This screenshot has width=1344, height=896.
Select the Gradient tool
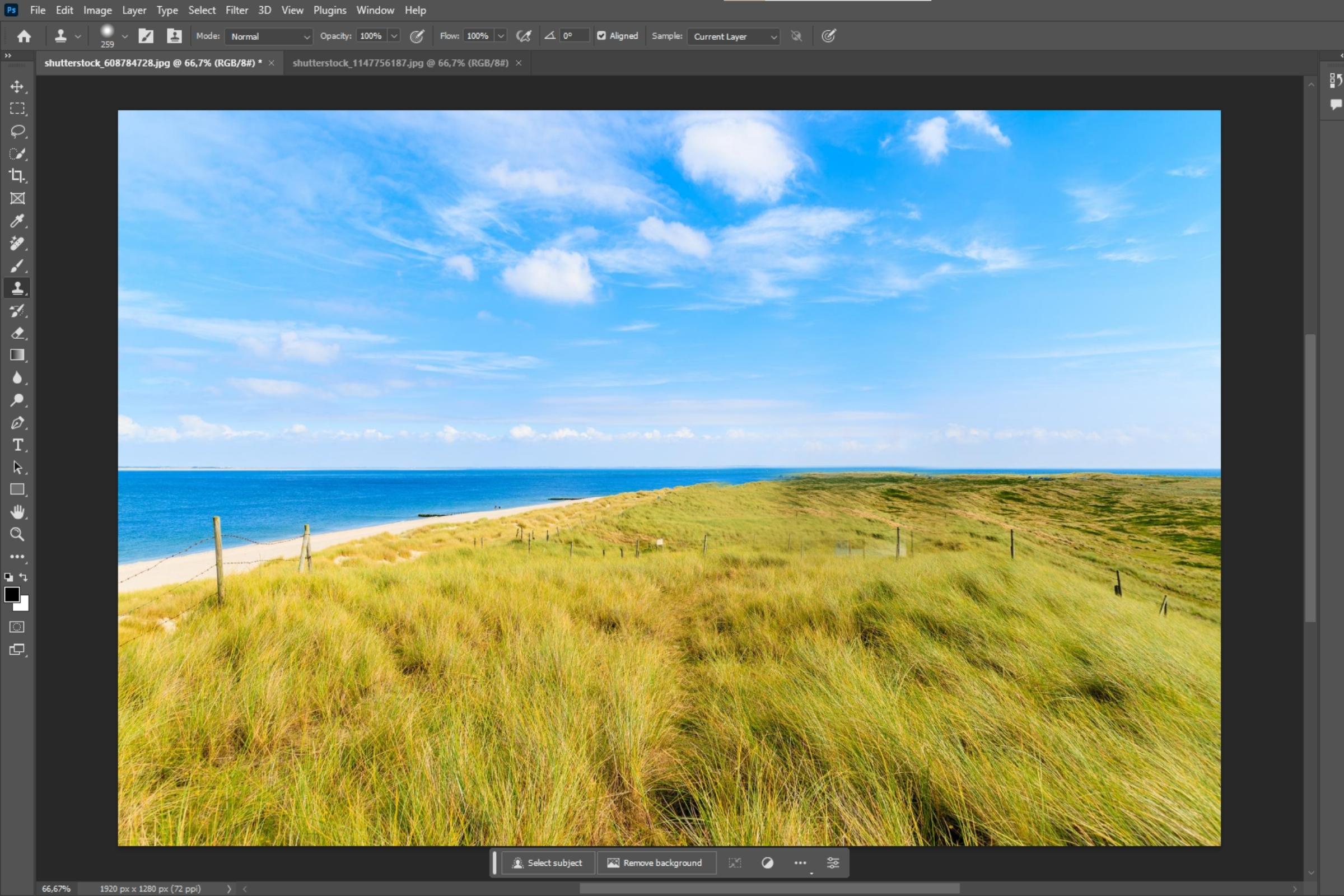pos(17,356)
